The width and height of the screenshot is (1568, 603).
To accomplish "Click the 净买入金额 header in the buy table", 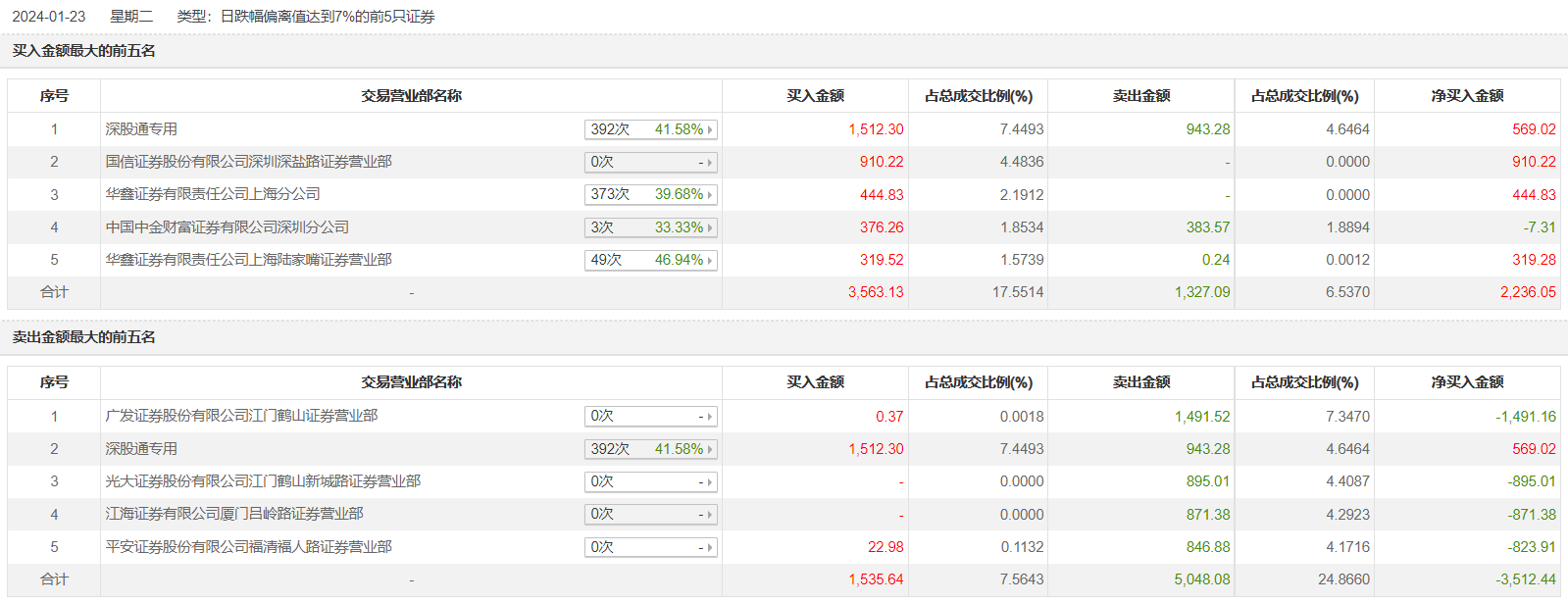I will (1466, 96).
